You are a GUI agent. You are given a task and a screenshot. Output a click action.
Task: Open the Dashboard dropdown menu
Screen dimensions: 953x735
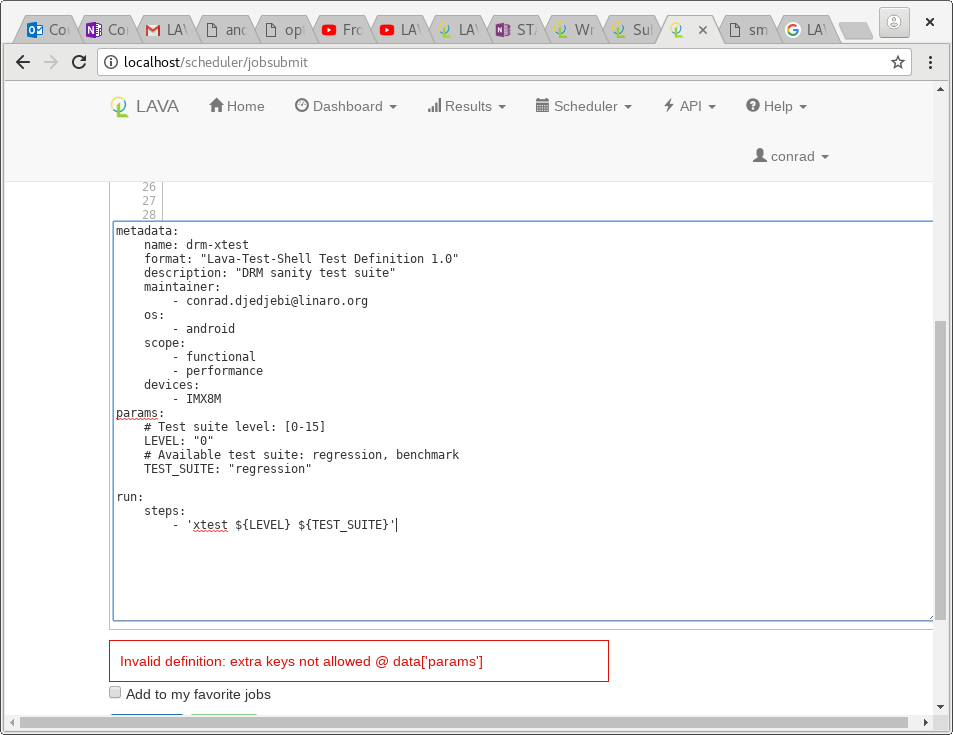click(x=346, y=106)
